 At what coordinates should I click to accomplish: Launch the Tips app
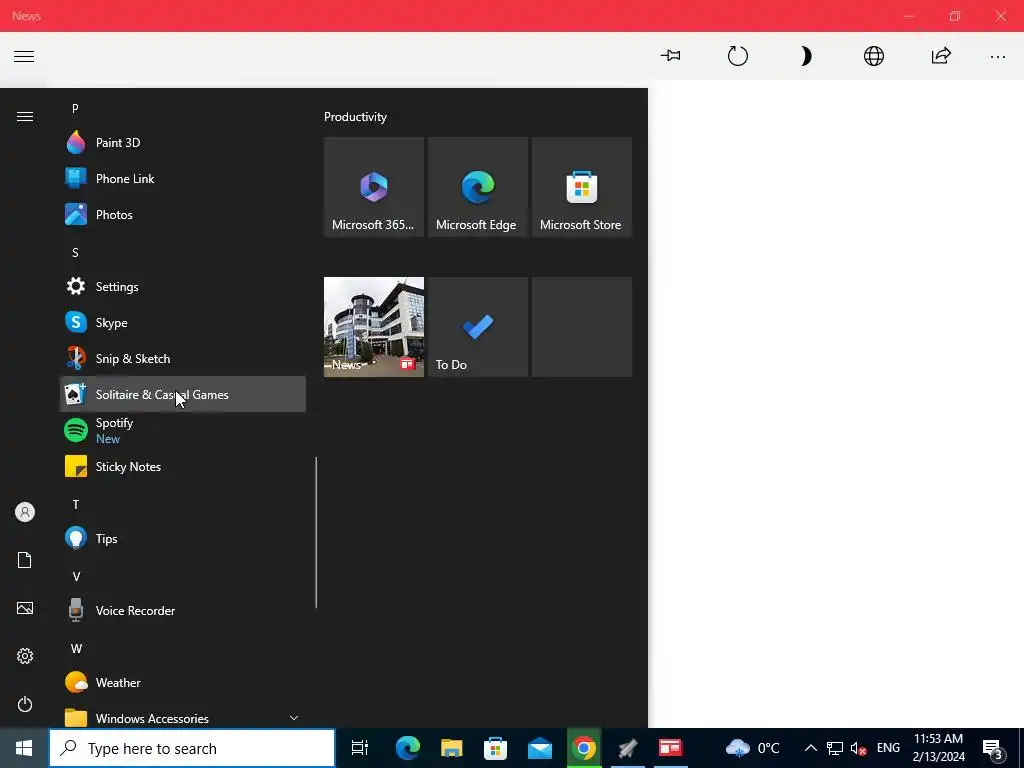point(183,538)
